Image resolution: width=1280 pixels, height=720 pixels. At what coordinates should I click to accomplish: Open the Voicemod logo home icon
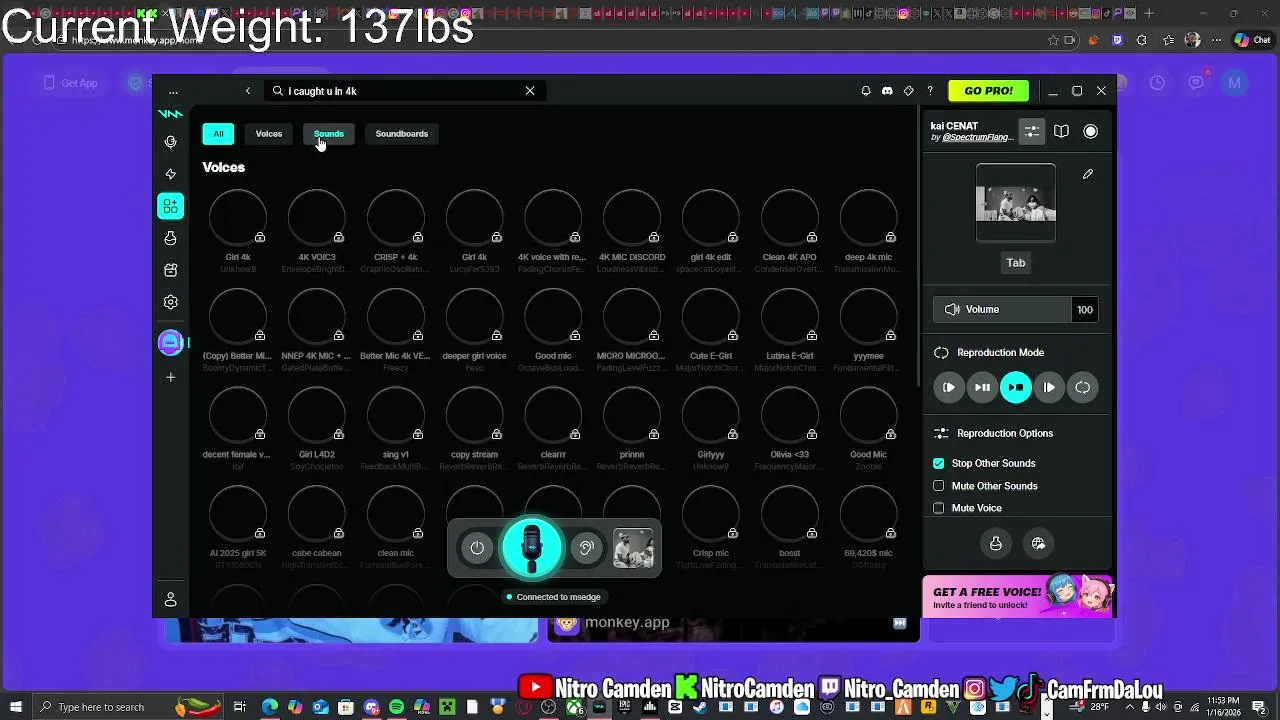(171, 114)
